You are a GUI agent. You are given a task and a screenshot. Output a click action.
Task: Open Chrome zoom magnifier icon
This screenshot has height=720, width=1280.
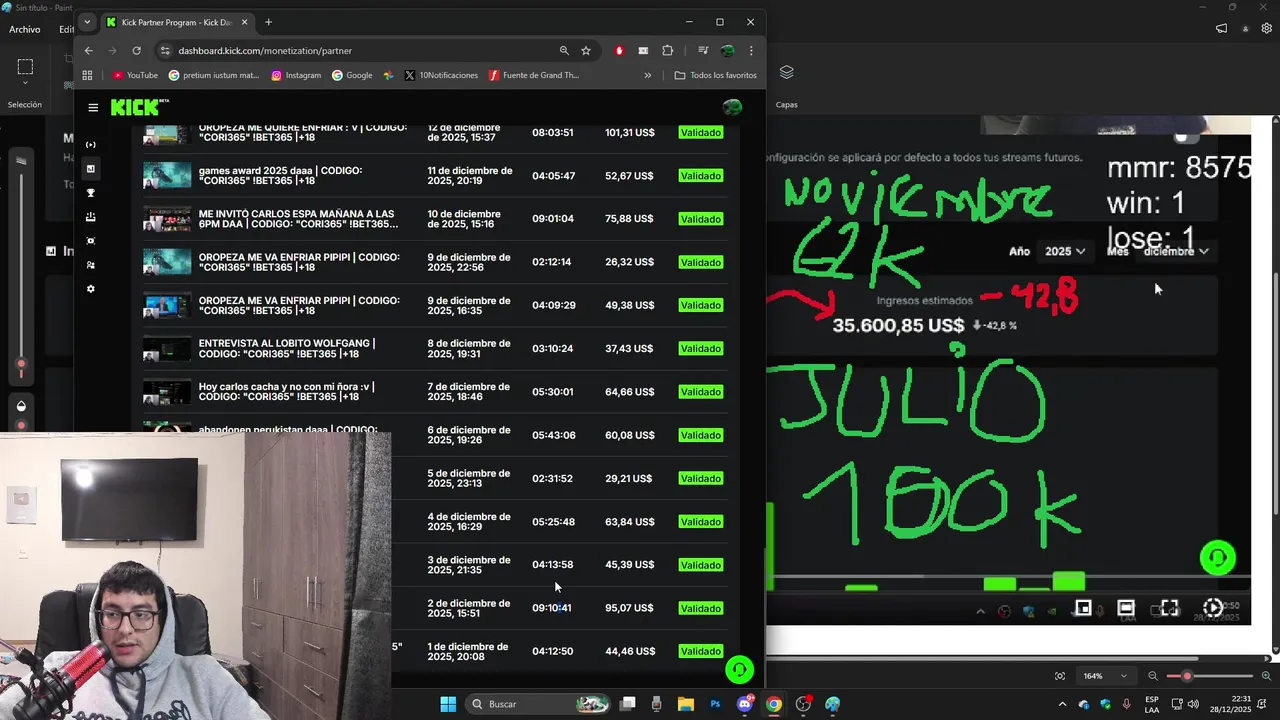[x=564, y=50]
